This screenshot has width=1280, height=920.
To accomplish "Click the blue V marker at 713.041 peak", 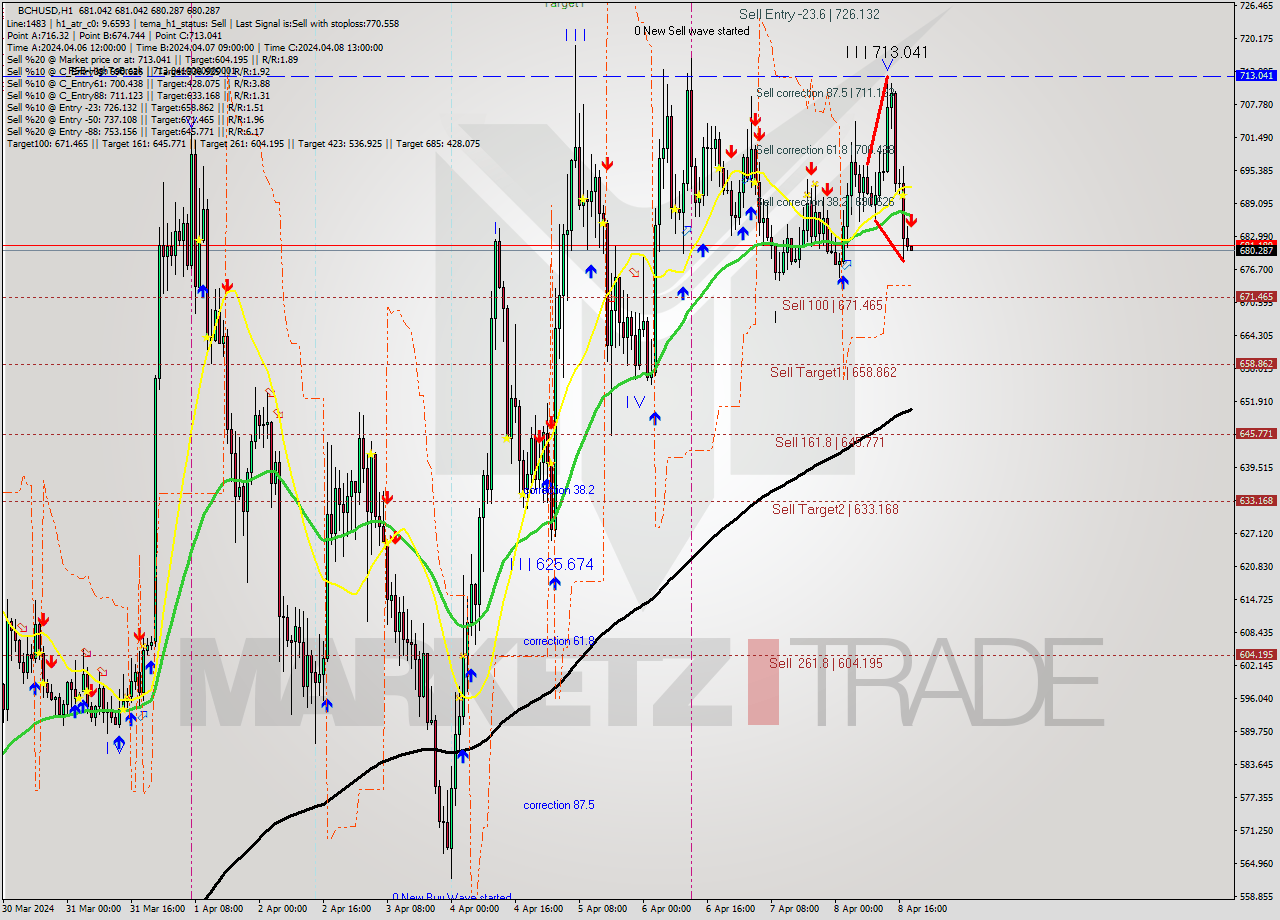I will pos(887,67).
